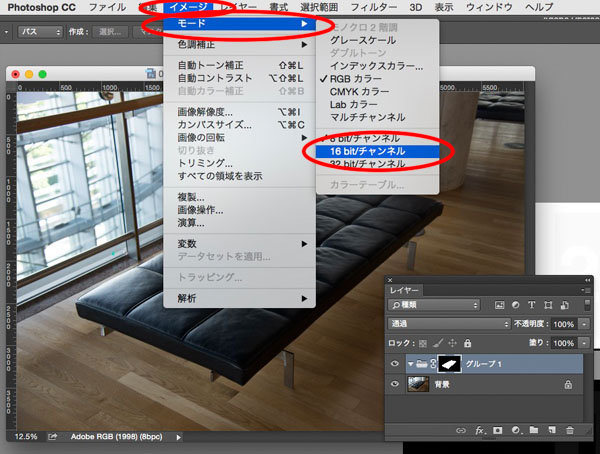This screenshot has height=454, width=600.
Task: Toggle visibility of 背景 layer
Action: click(x=396, y=385)
